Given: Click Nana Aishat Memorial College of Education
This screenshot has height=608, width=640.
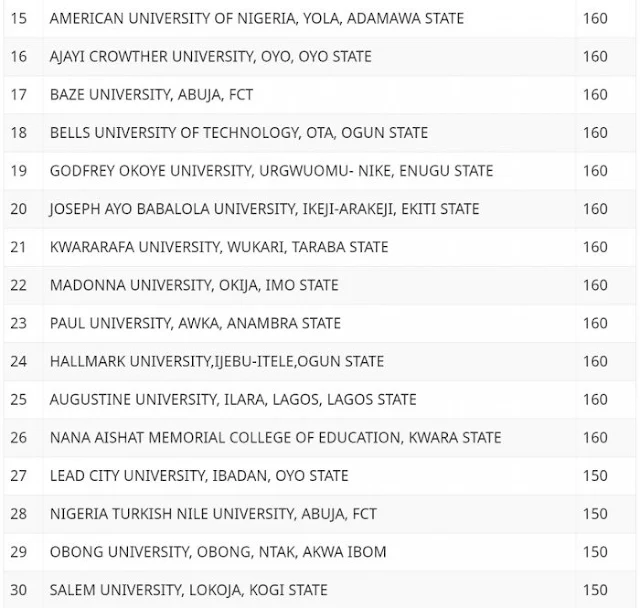Looking at the screenshot, I should pos(276,437).
